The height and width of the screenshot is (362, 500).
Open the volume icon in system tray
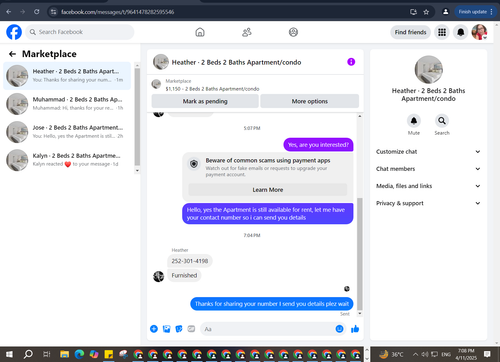[425, 354]
